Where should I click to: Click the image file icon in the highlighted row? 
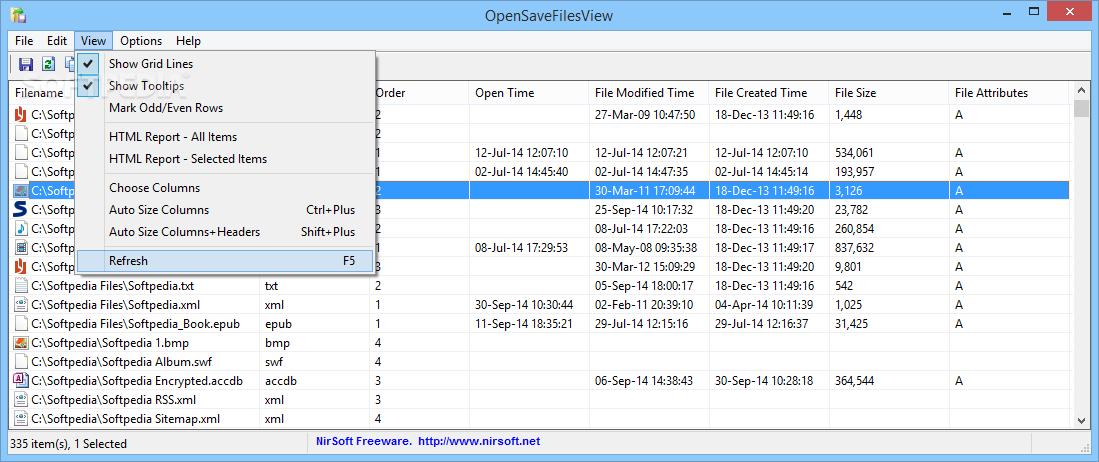point(20,190)
